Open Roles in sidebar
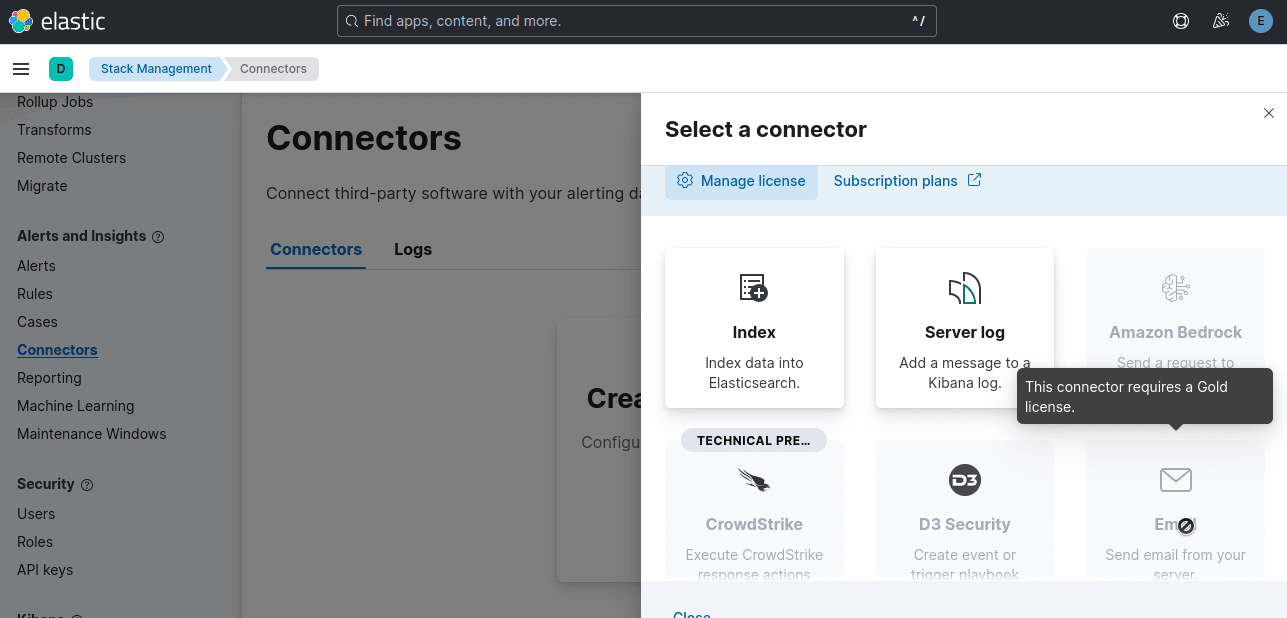Viewport: 1287px width, 618px height. pos(35,542)
